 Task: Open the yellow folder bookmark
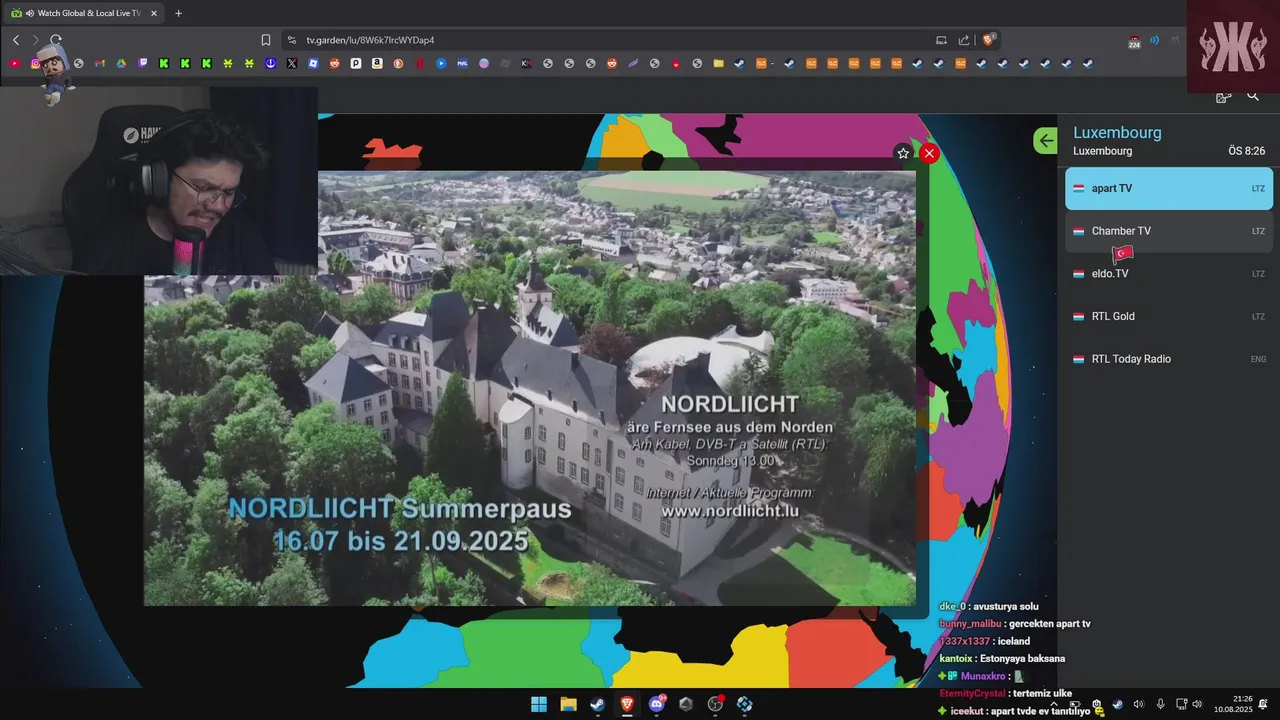(718, 63)
